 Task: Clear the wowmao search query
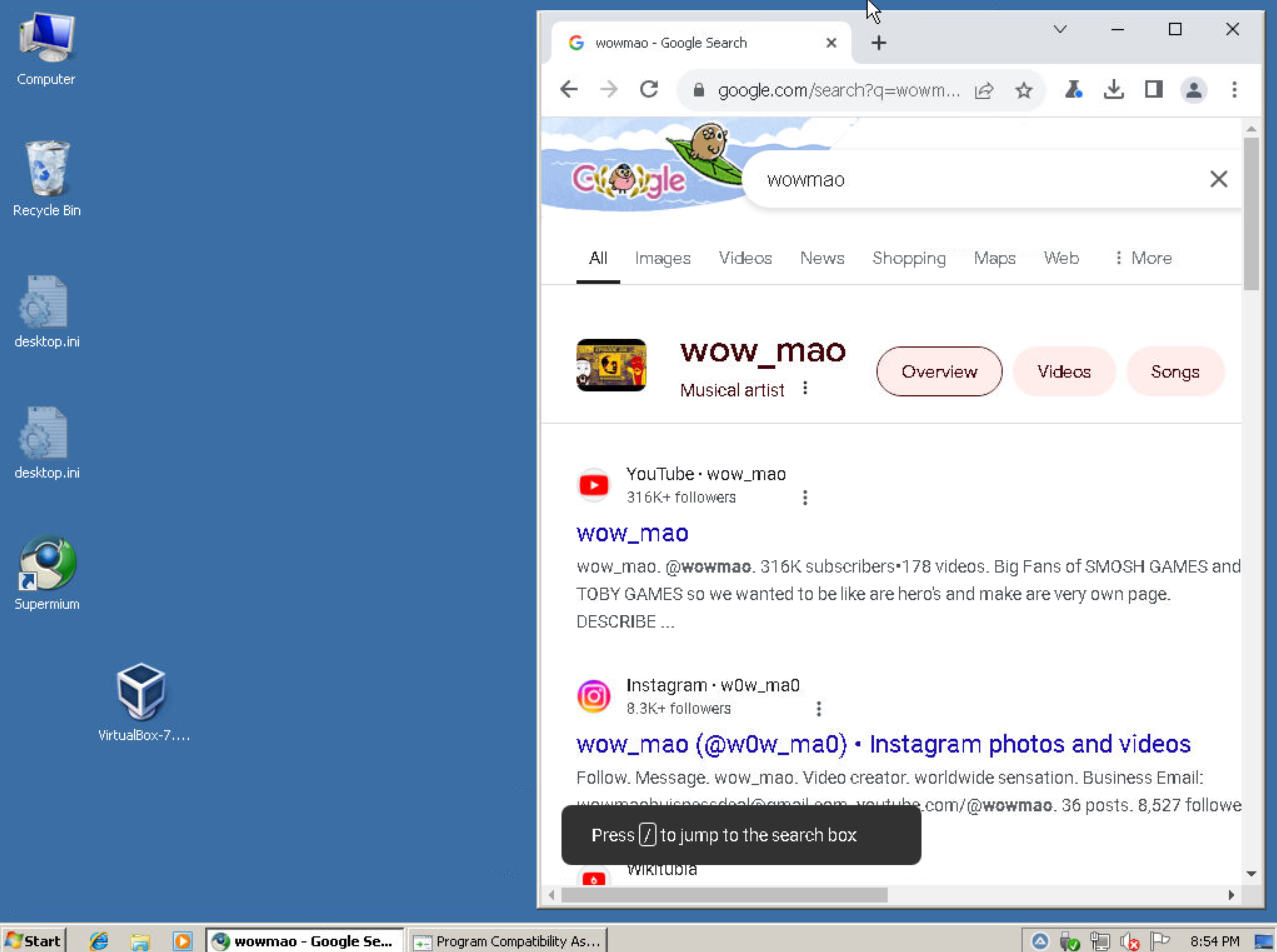pyautogui.click(x=1218, y=179)
